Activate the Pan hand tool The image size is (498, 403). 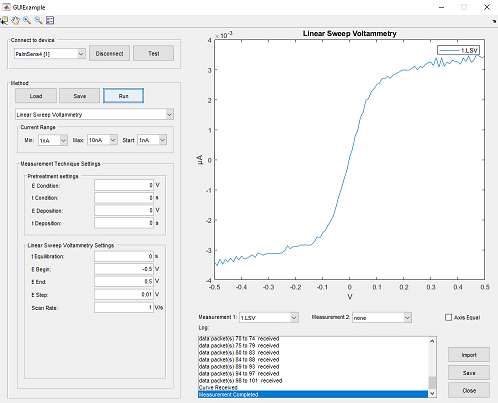15,20
